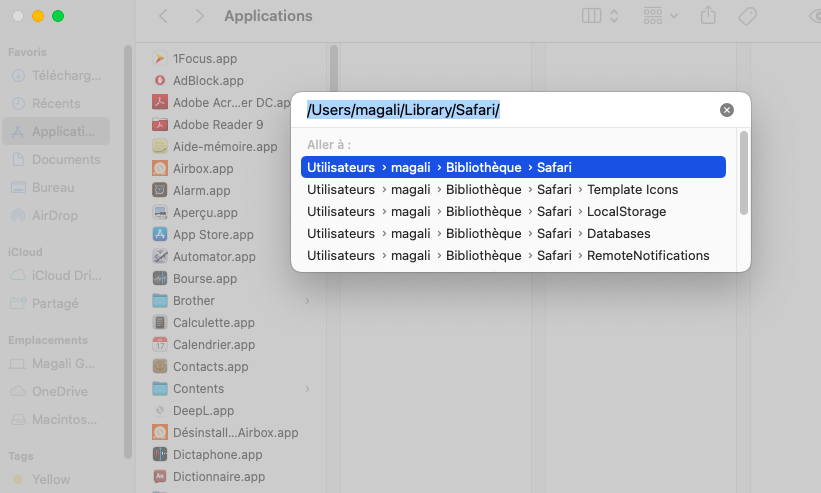The width and height of the screenshot is (821, 493).
Task: Click the Airbox.app icon
Action: click(x=160, y=168)
